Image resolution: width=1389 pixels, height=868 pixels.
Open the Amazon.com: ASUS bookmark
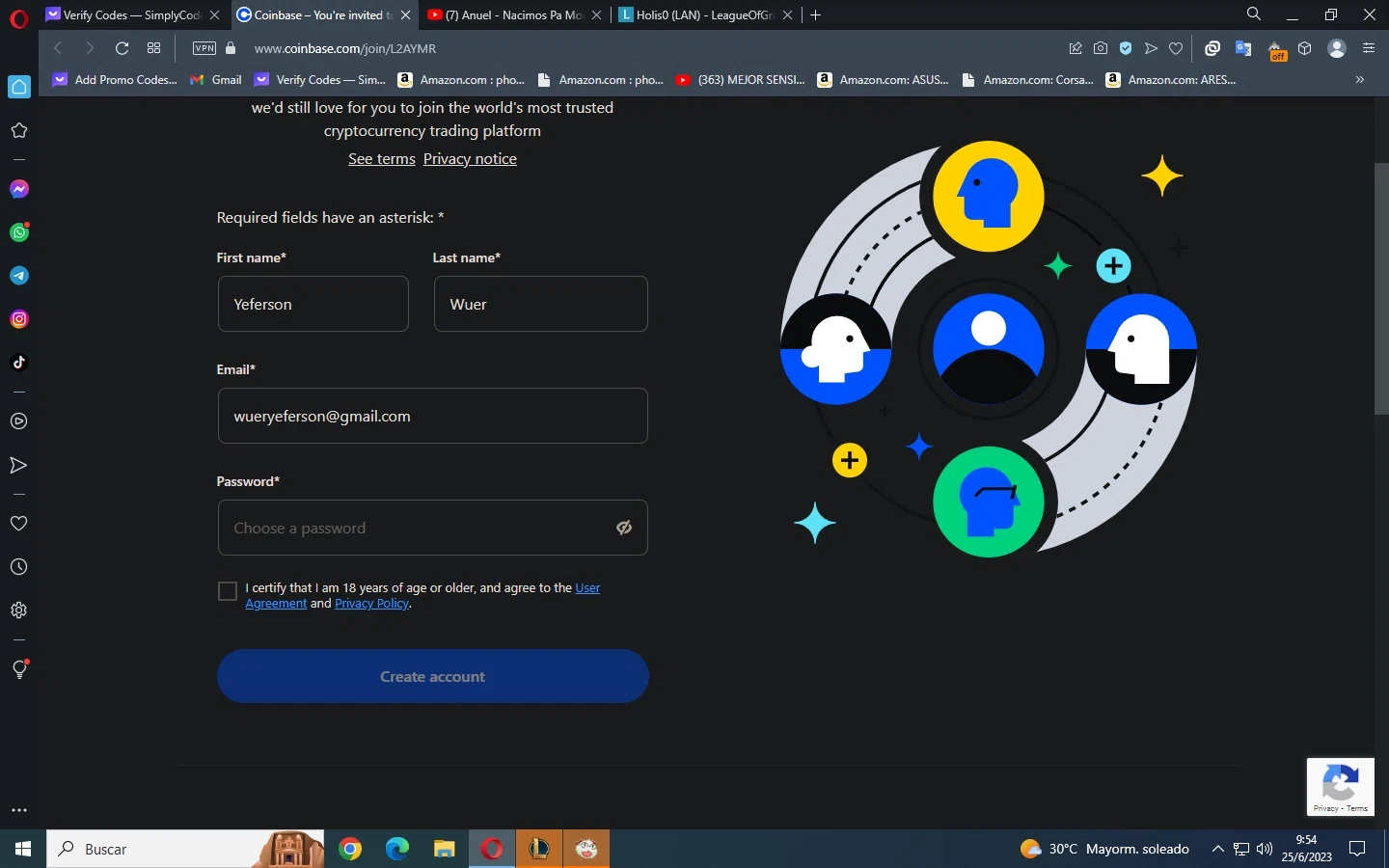(884, 80)
